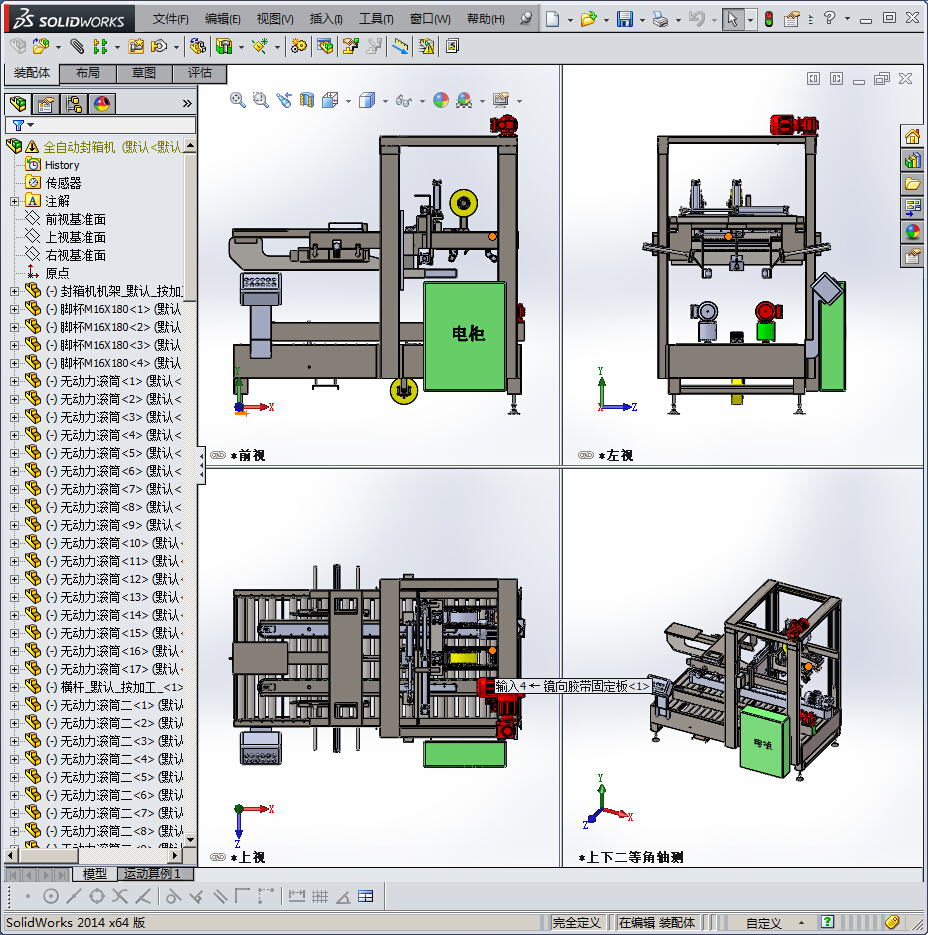The width and height of the screenshot is (928, 935).
Task: Switch to the 评估 tab
Action: (200, 73)
